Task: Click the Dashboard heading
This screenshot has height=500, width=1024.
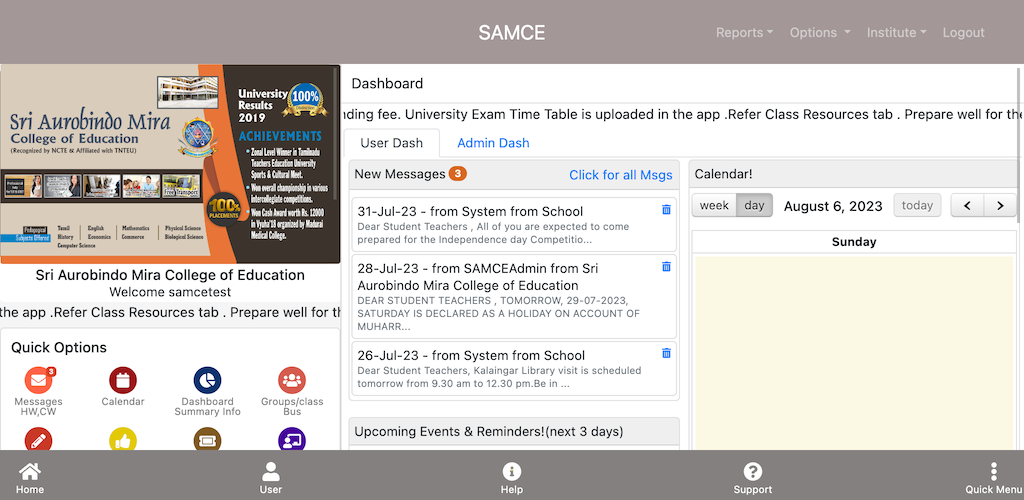Action: pos(387,84)
